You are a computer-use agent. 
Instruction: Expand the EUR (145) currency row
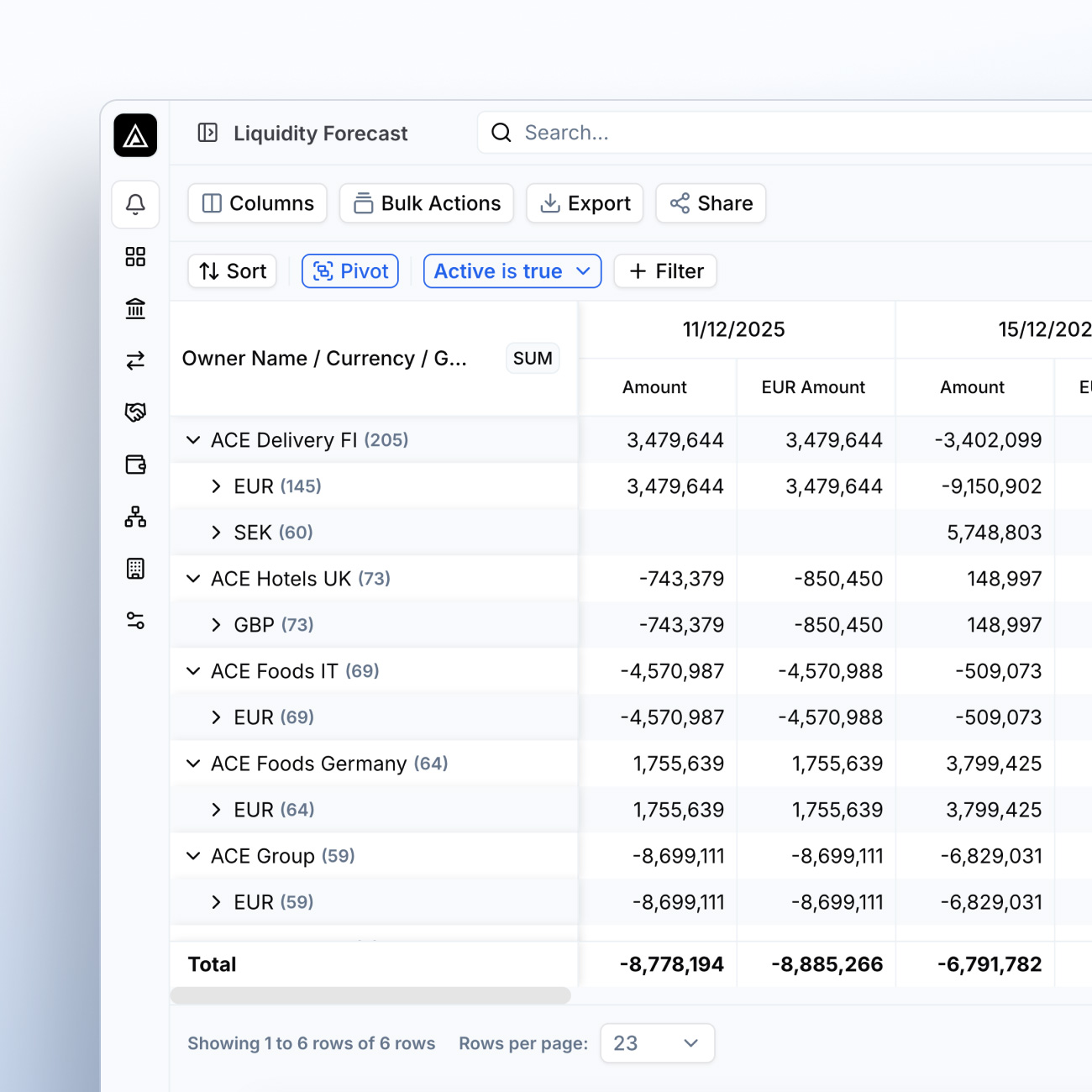(x=217, y=486)
